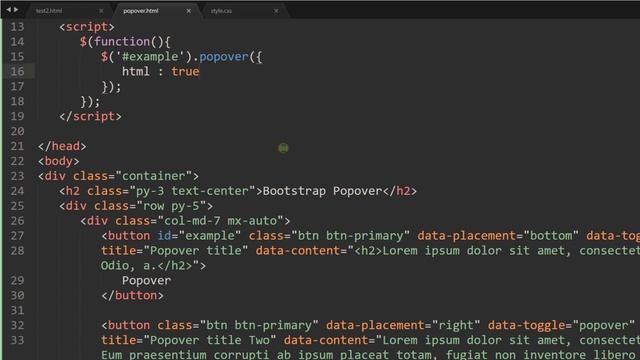
Task: Click the Bootstrap Popover heading text
Action: click(322, 191)
